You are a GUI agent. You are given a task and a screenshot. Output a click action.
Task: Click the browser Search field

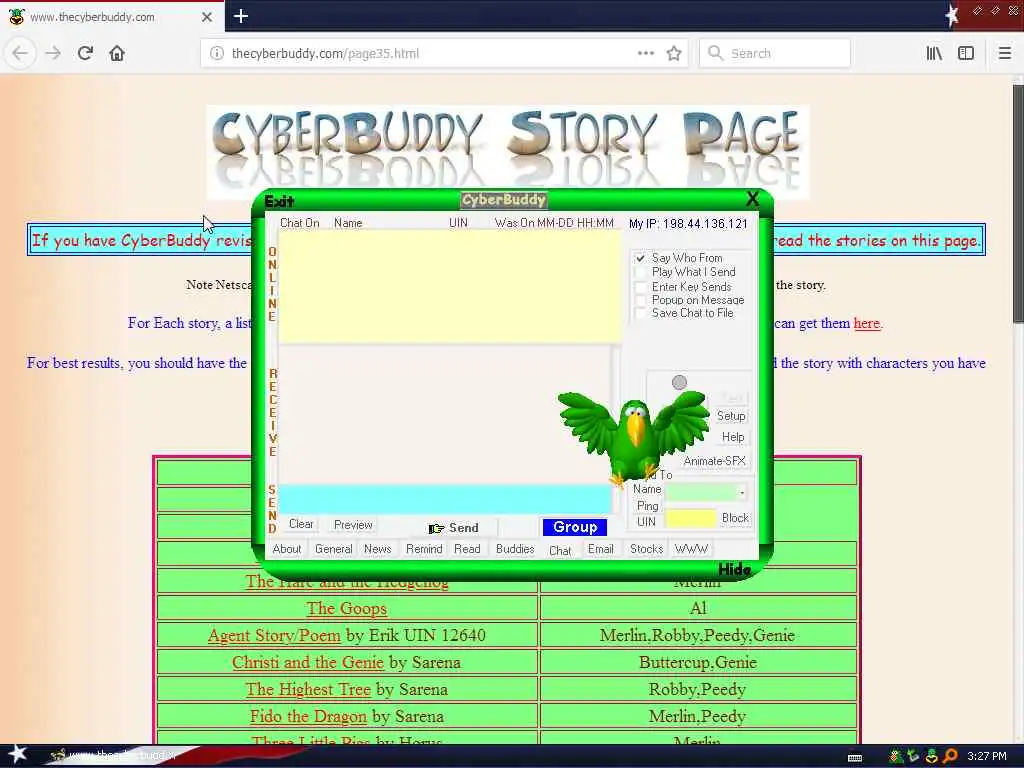(775, 54)
